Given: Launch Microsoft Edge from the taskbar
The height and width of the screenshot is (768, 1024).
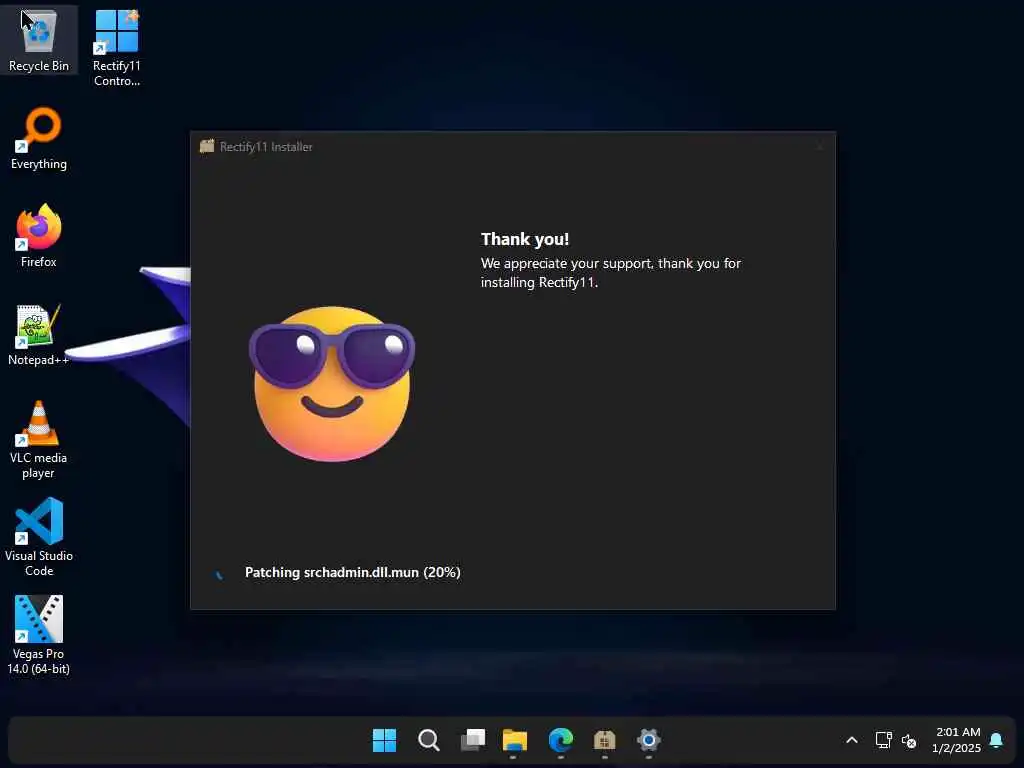Looking at the screenshot, I should [x=560, y=740].
